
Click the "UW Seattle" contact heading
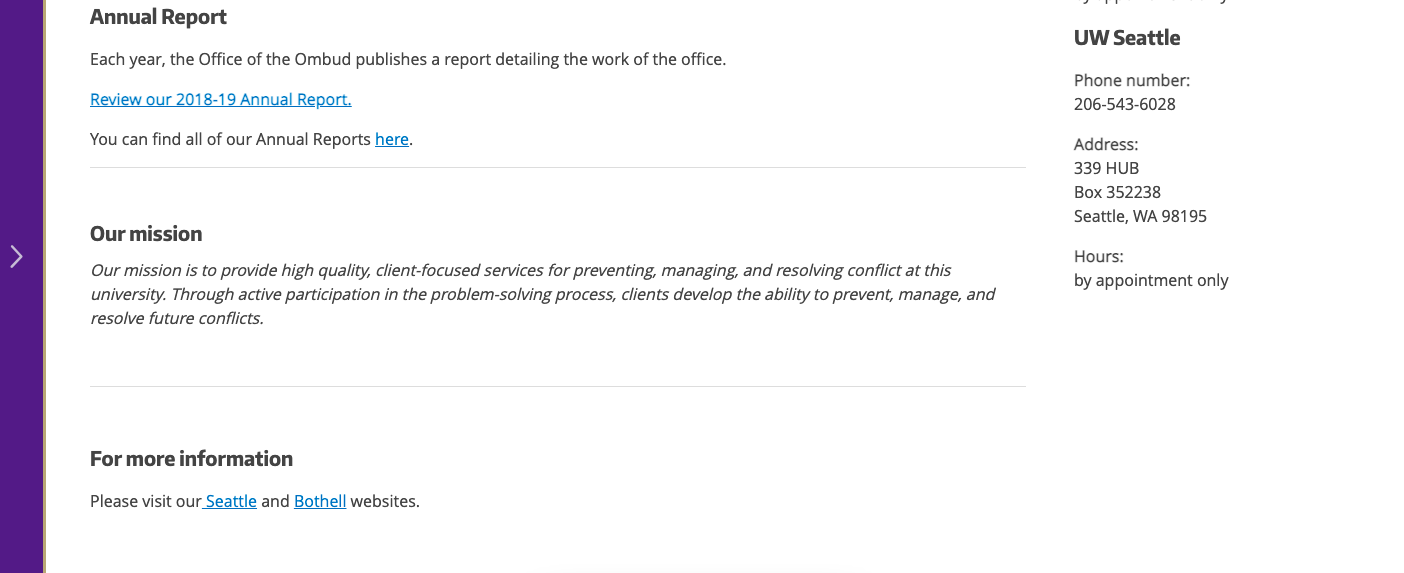tap(1127, 38)
